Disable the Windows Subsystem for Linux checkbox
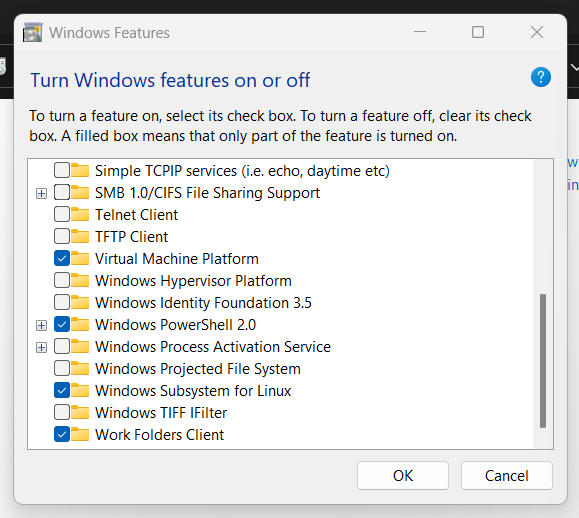Image resolution: width=579 pixels, height=518 pixels. (x=62, y=390)
